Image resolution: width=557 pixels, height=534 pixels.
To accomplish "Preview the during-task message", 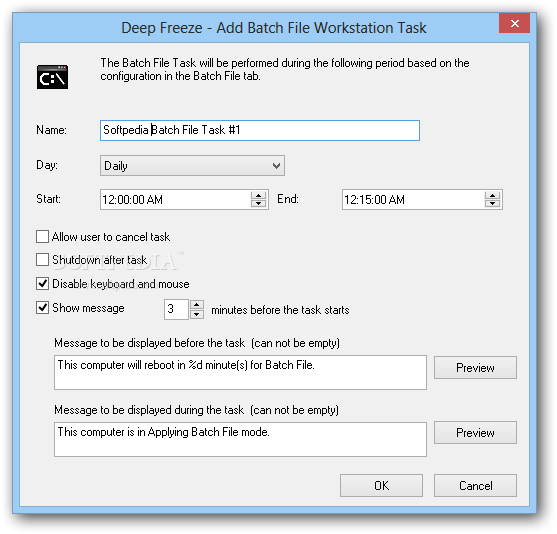I will (475, 433).
